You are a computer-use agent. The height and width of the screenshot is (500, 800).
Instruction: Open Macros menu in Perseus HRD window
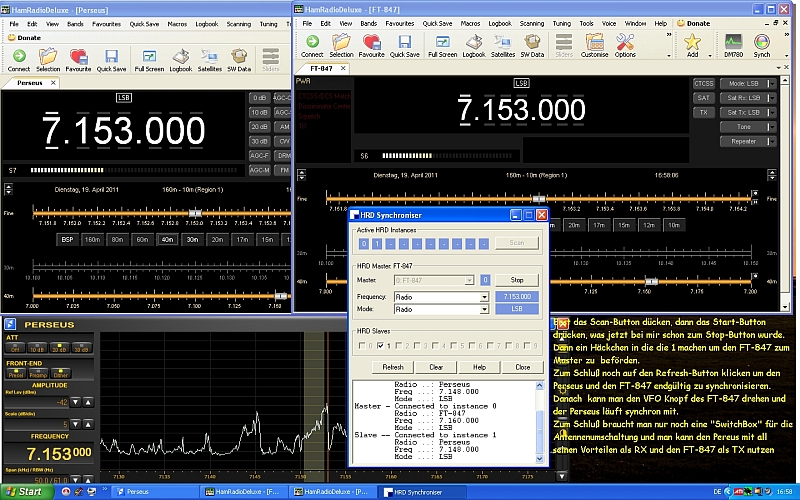pyautogui.click(x=177, y=24)
